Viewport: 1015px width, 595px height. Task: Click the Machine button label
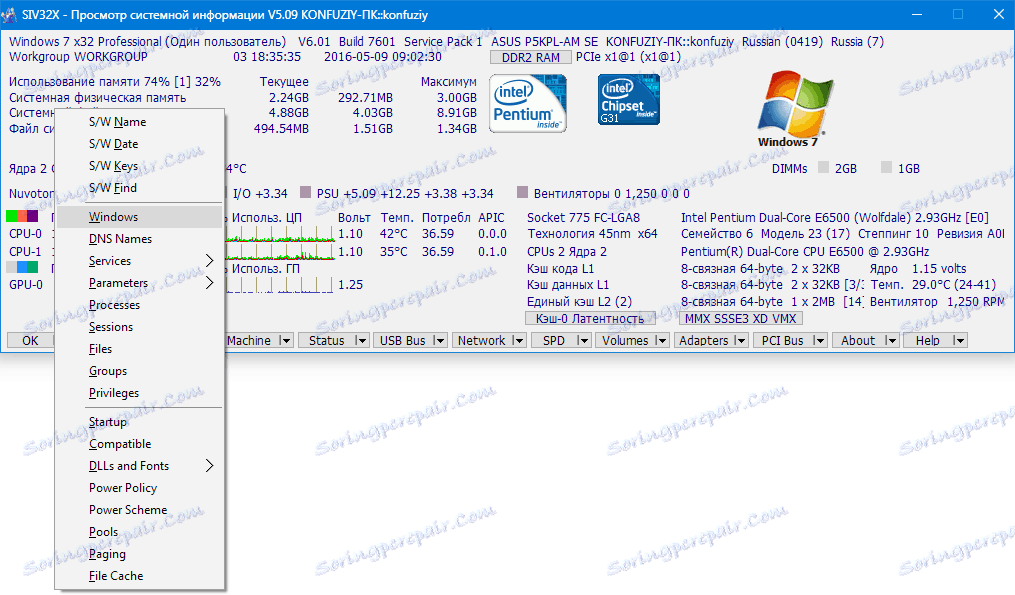249,341
